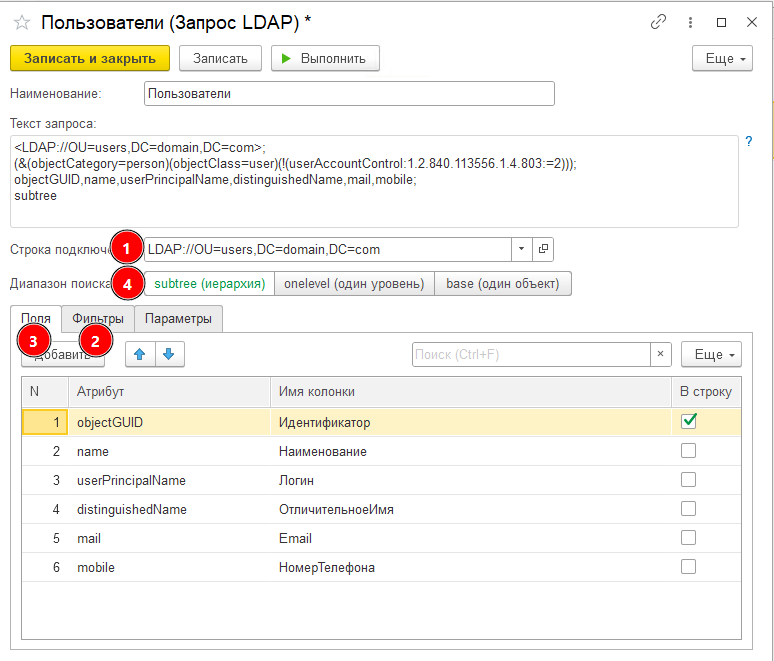Viewport: 774px width, 661px height.
Task: Click the Имя колонки column header
Action: (471, 392)
